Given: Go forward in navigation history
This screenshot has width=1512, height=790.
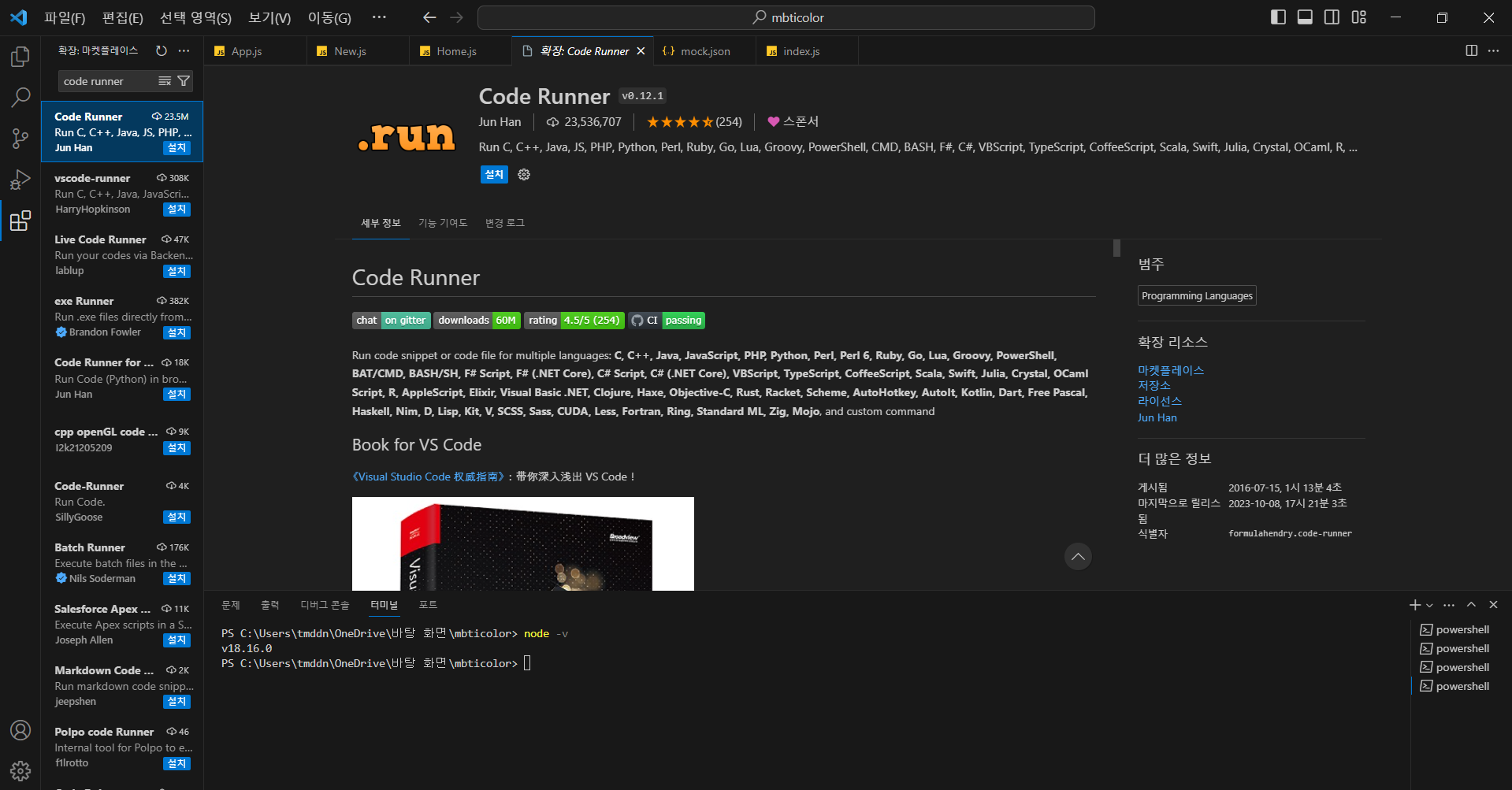Looking at the screenshot, I should pos(456,17).
